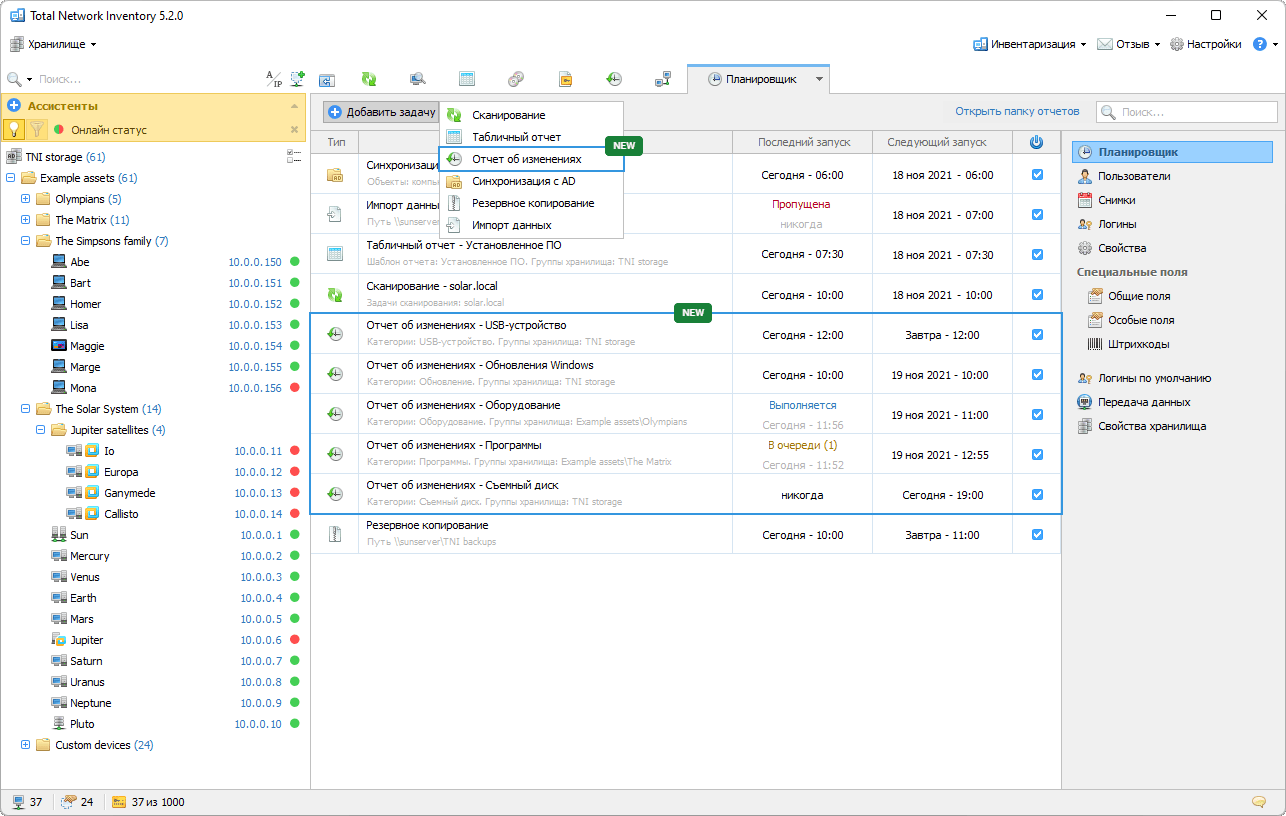Open the software licenses discs toolbar tab

(x=515, y=79)
